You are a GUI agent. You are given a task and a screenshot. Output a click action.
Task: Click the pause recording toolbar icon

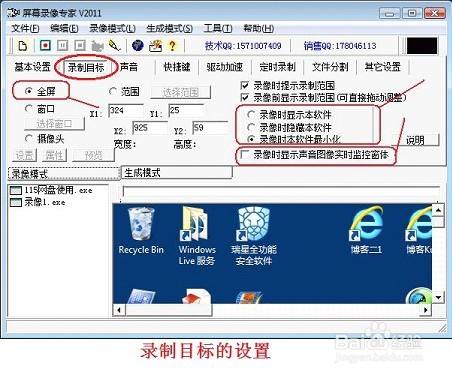tap(62, 45)
